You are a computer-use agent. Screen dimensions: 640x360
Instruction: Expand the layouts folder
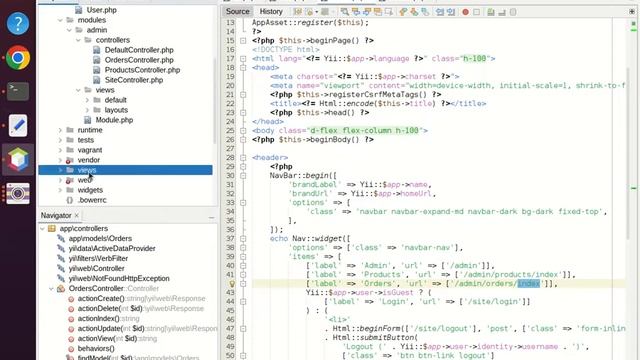tap(87, 110)
